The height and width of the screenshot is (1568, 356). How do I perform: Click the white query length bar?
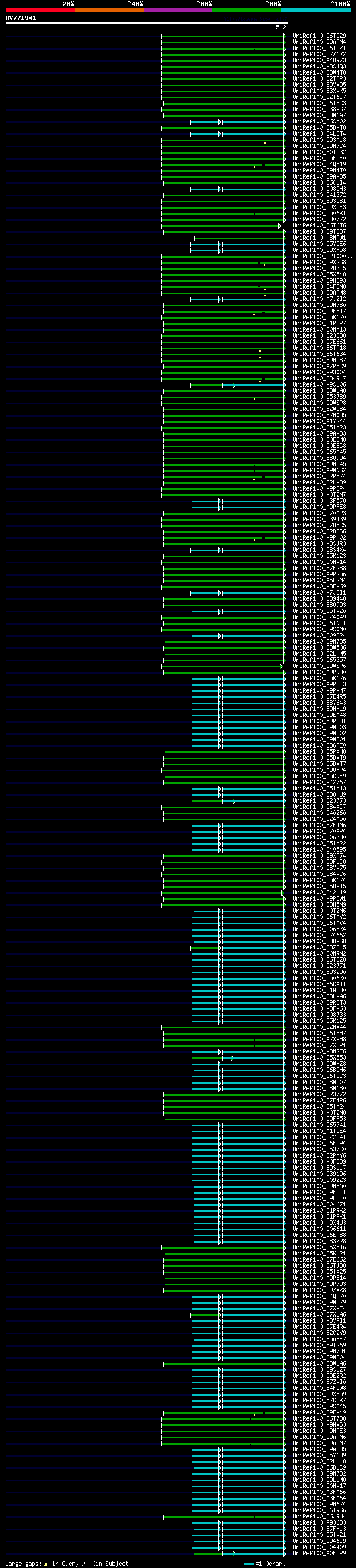tap(146, 22)
